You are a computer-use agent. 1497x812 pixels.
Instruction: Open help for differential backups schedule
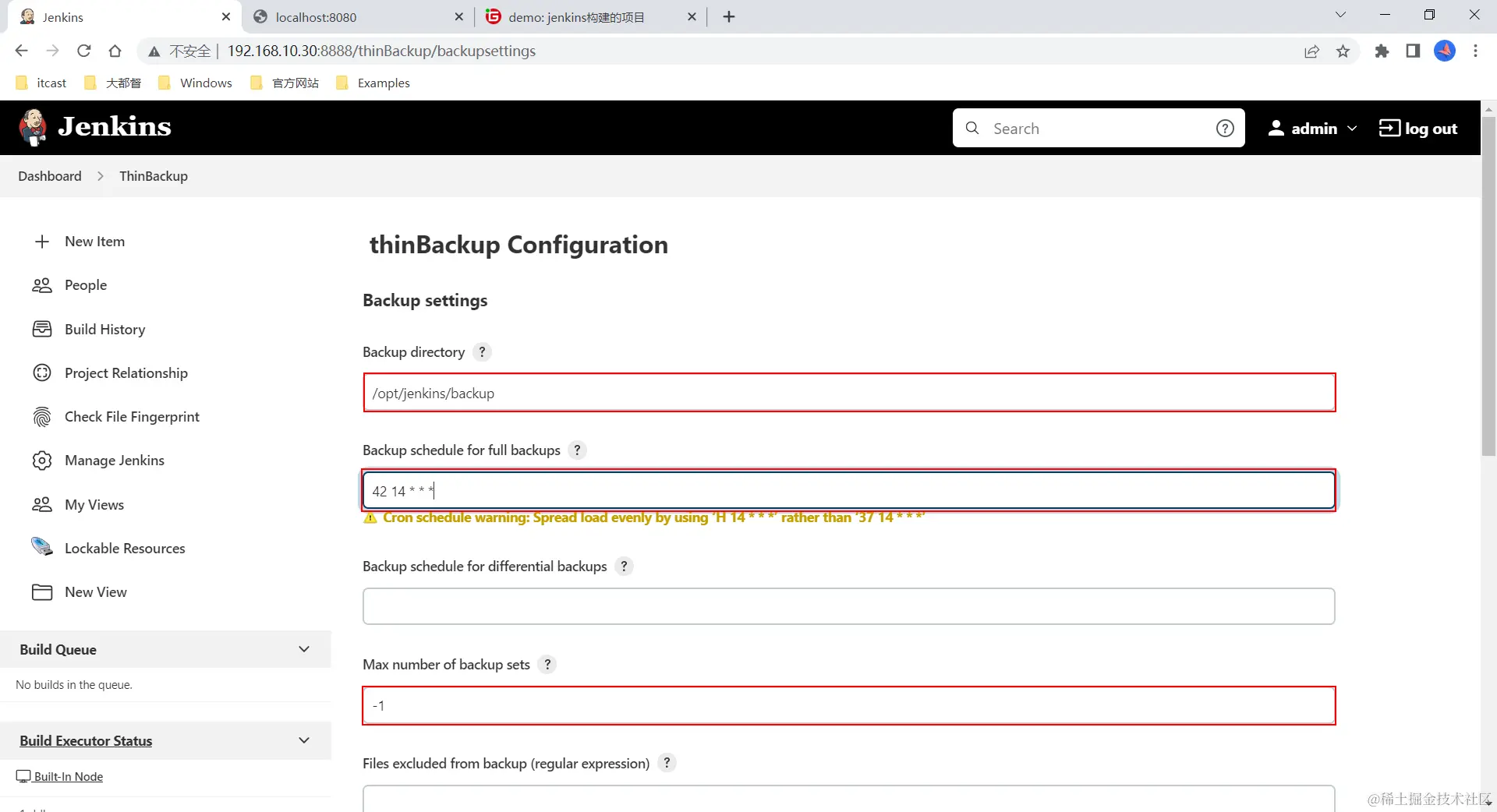pyautogui.click(x=624, y=567)
